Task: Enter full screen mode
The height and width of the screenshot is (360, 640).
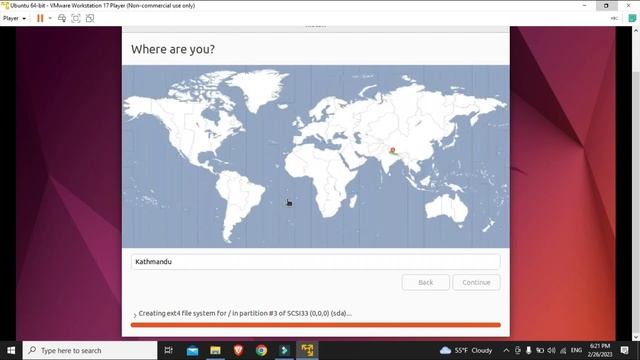Action: [76, 18]
